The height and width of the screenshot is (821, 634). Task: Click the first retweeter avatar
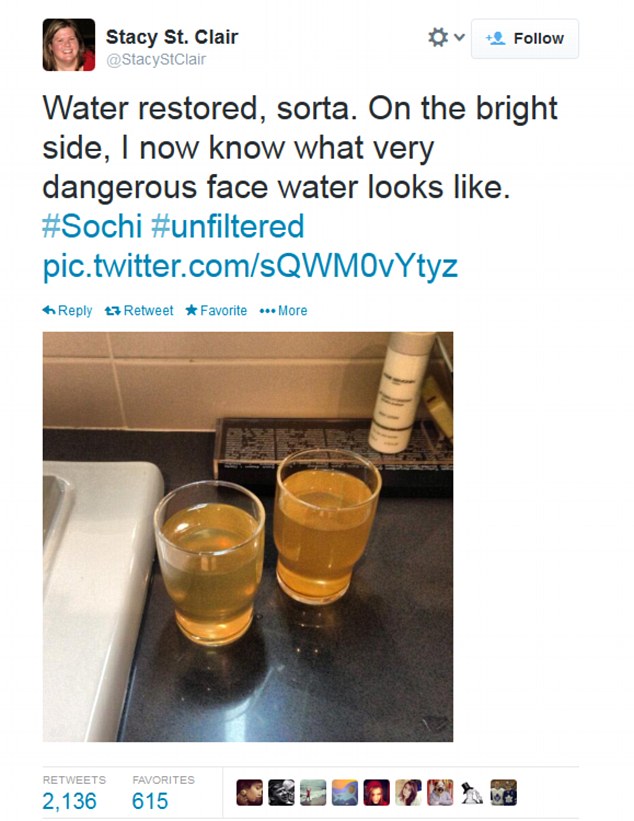tap(250, 793)
